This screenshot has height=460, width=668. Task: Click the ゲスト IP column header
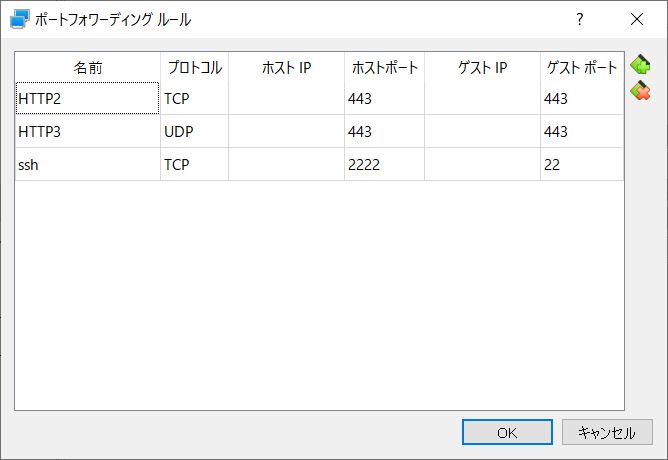pyautogui.click(x=482, y=68)
